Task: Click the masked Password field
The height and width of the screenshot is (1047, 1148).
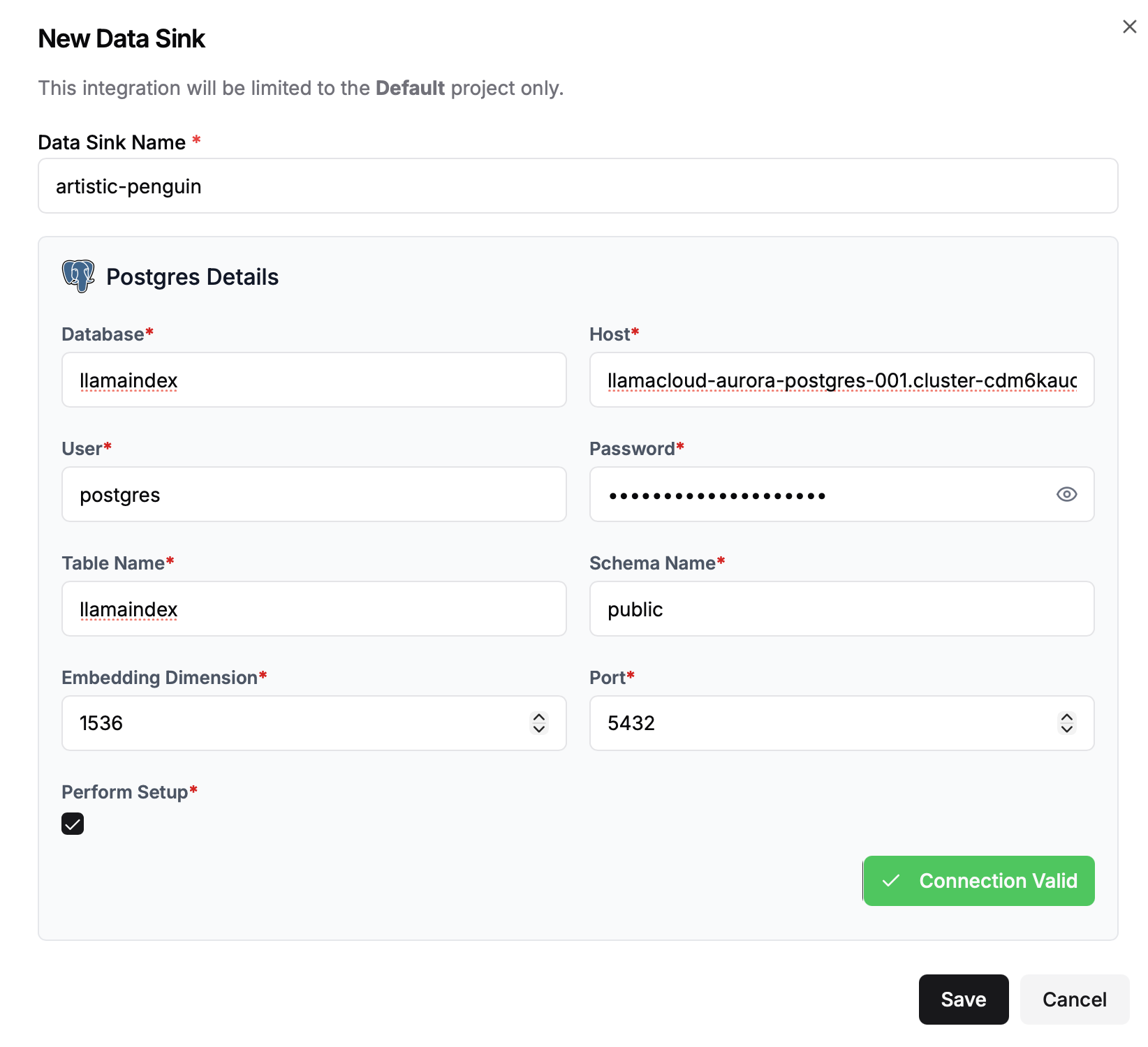Action: point(803,494)
